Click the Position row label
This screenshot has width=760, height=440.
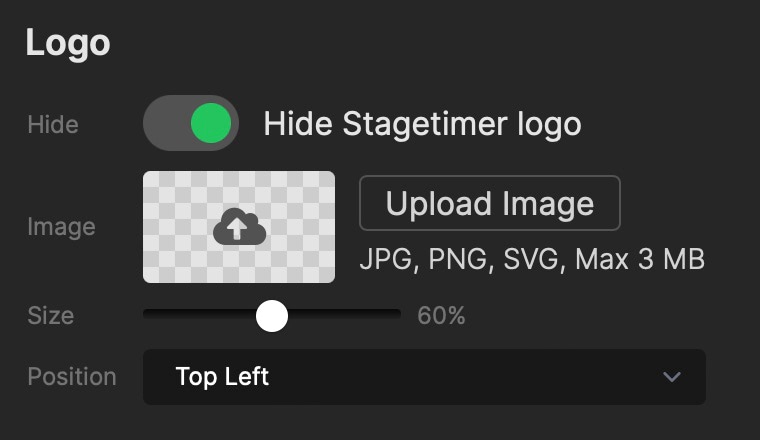71,377
